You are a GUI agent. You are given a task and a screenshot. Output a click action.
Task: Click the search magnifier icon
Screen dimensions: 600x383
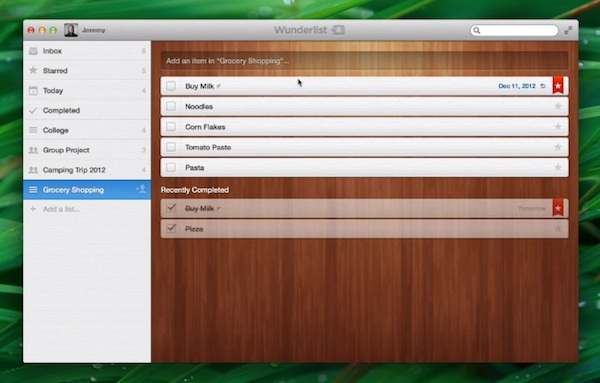477,30
